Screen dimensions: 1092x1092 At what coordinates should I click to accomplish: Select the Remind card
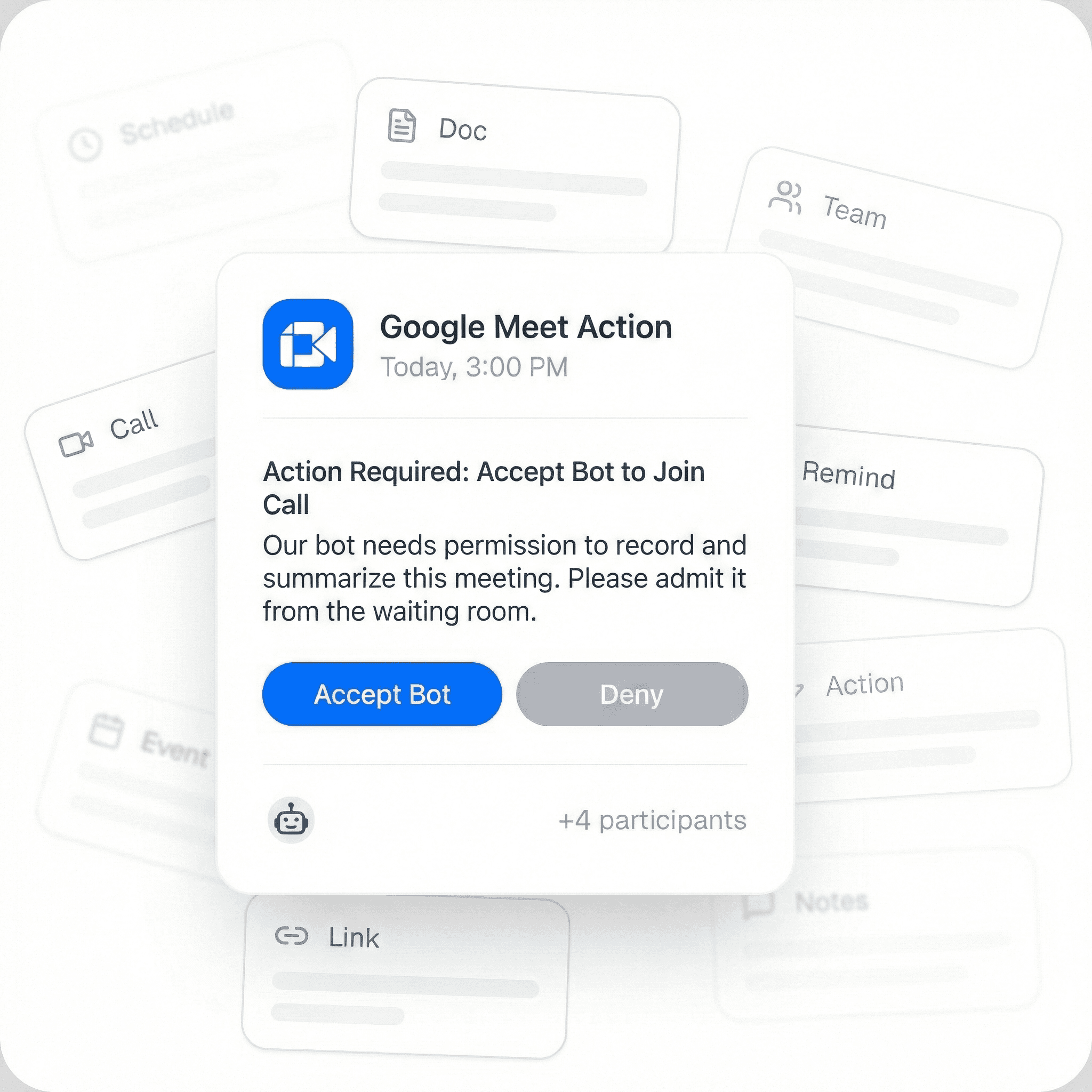[914, 516]
